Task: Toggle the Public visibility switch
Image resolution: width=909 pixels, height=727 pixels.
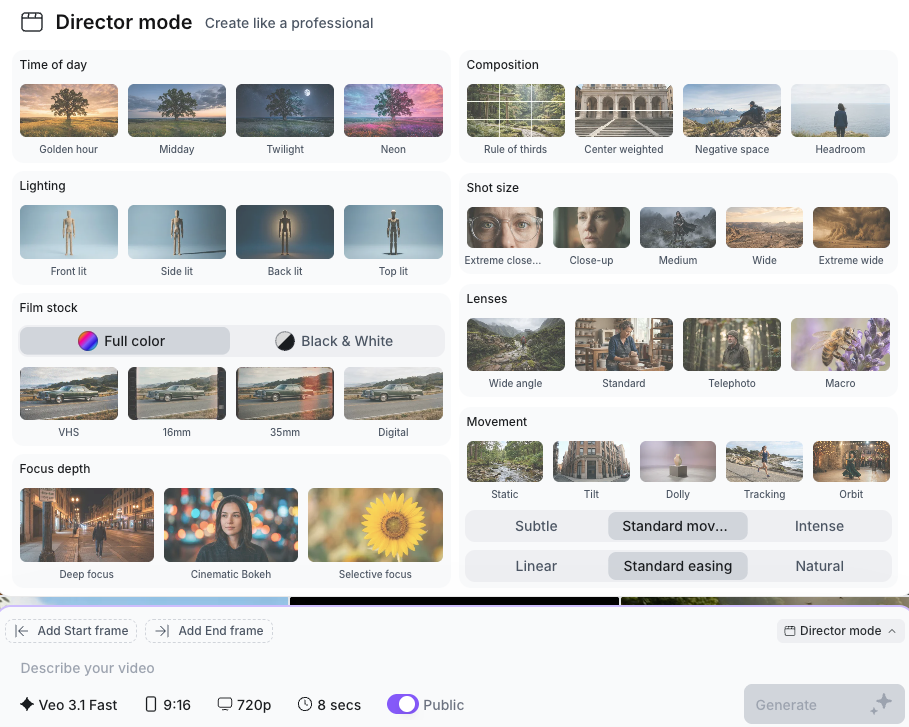Action: pyautogui.click(x=402, y=705)
